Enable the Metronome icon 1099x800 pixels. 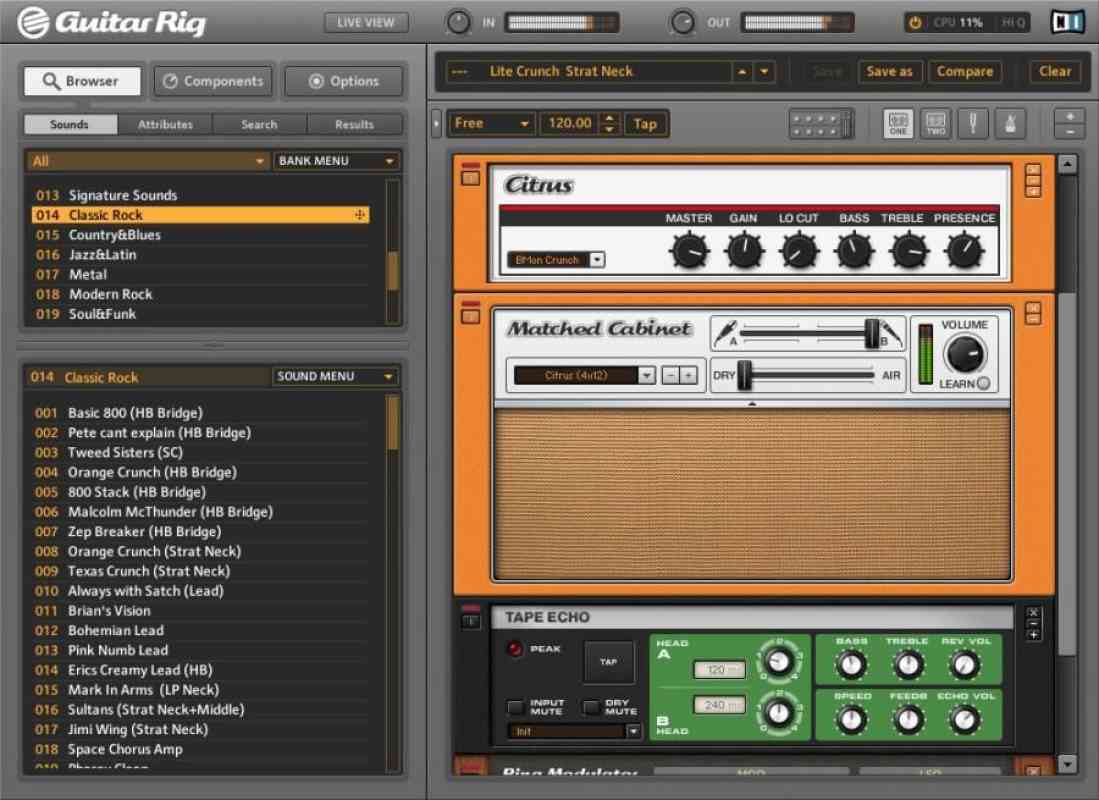click(1010, 121)
